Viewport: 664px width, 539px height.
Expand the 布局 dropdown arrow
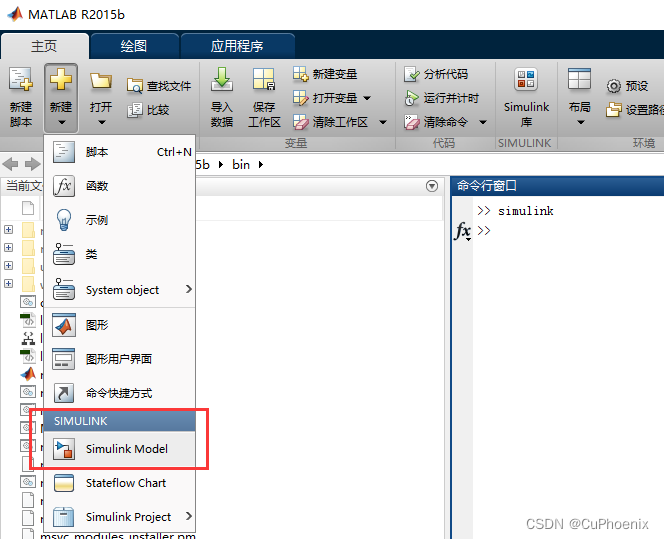point(581,123)
